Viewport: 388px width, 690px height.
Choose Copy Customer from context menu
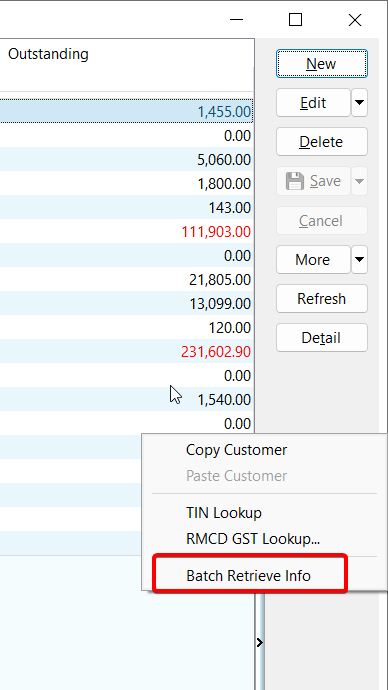point(236,450)
